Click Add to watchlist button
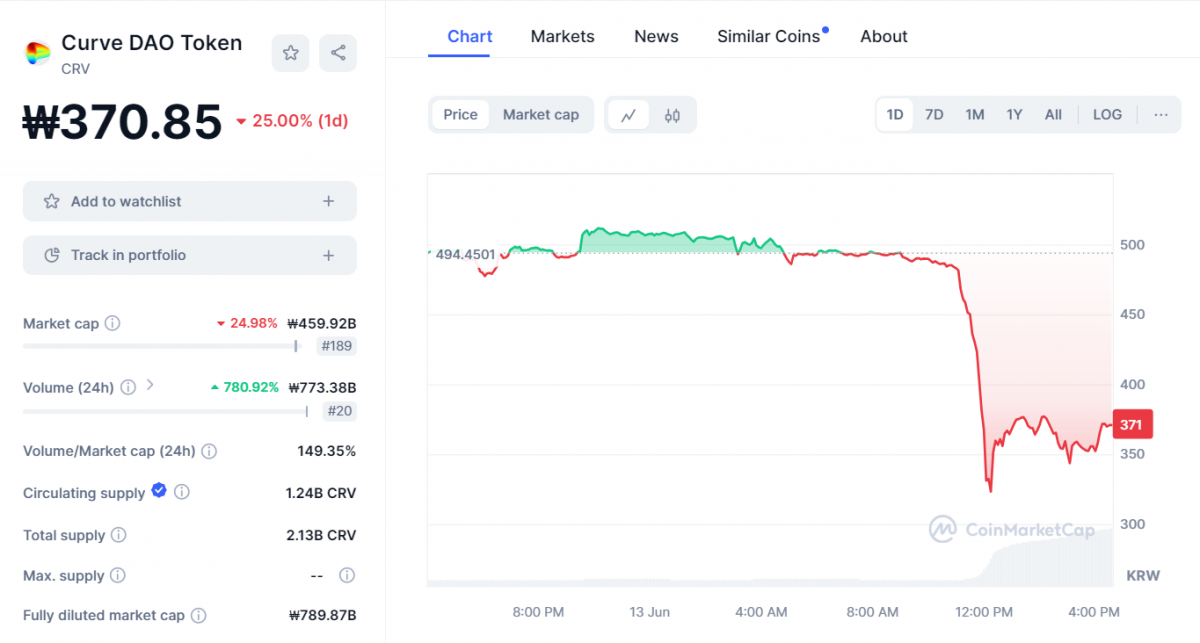The height and width of the screenshot is (643, 1200). [x=190, y=201]
